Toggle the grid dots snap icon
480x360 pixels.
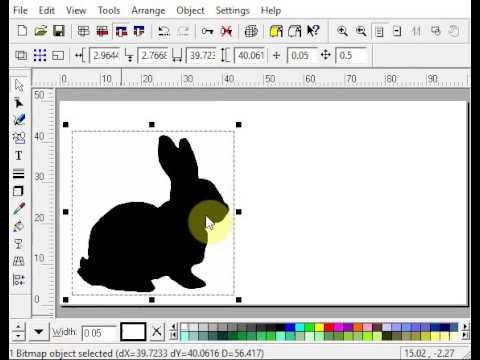(x=40, y=55)
